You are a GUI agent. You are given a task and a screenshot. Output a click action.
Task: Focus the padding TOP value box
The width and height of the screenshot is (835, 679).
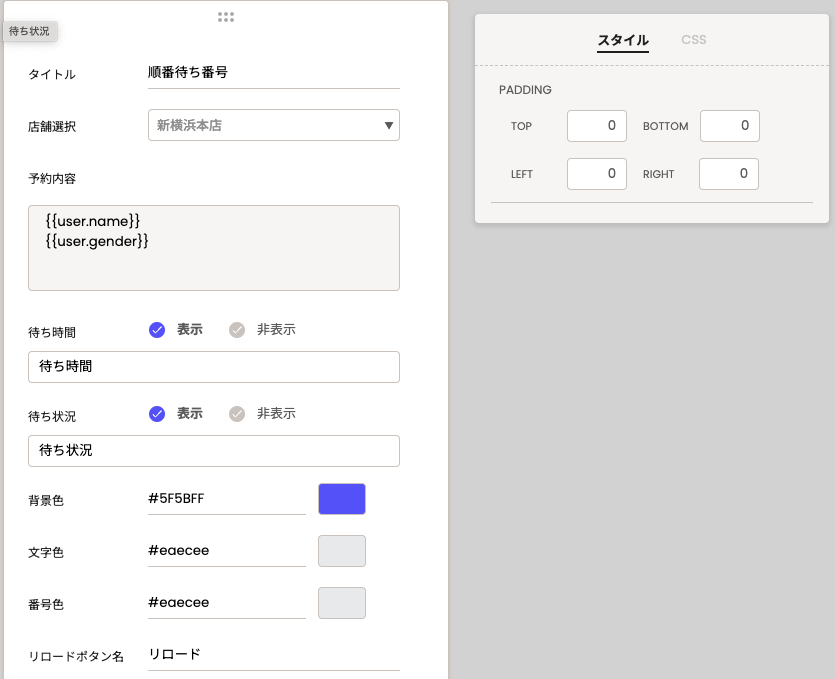[596, 126]
